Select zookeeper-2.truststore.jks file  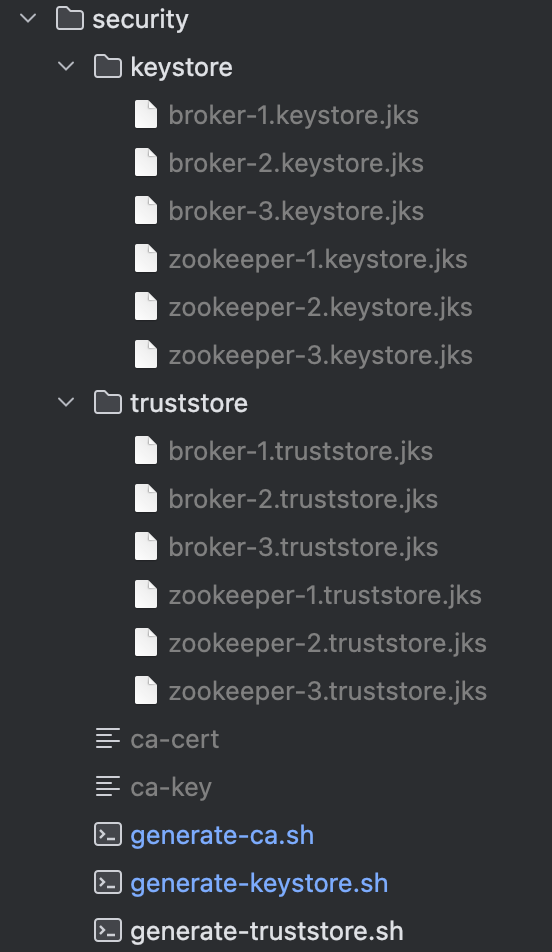[327, 644]
